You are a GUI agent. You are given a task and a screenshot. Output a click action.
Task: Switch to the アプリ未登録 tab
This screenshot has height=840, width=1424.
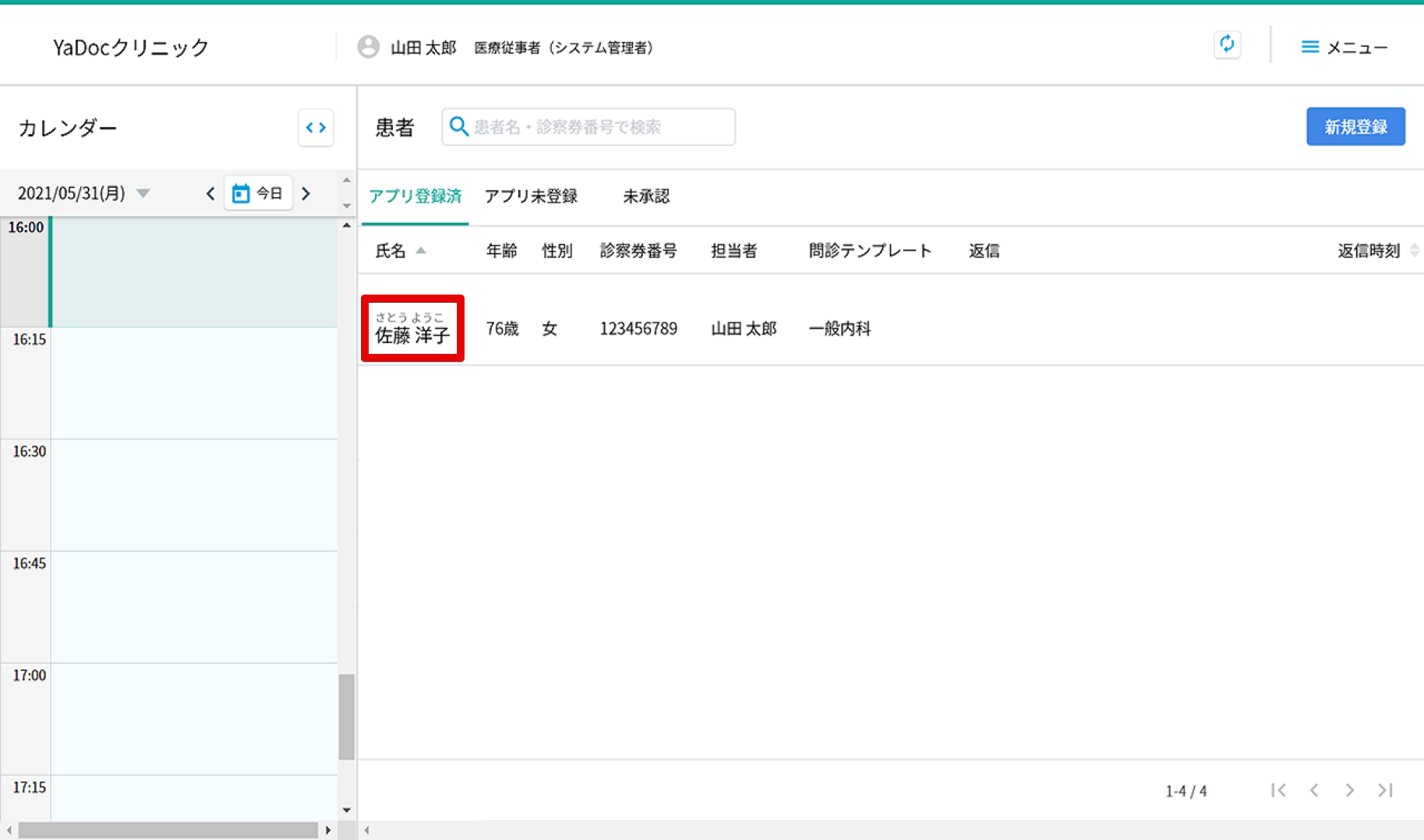[x=532, y=196]
